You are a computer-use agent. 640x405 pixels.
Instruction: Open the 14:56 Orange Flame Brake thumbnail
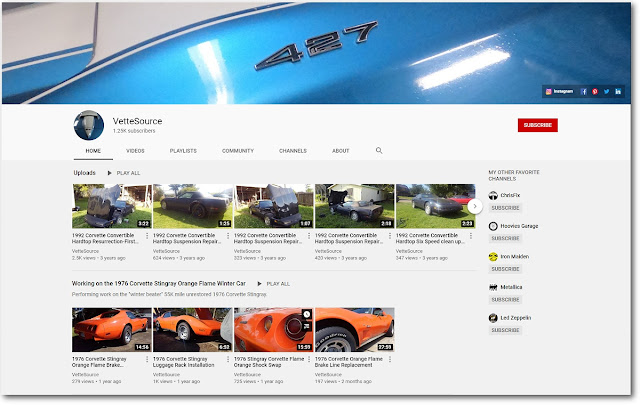click(x=112, y=330)
